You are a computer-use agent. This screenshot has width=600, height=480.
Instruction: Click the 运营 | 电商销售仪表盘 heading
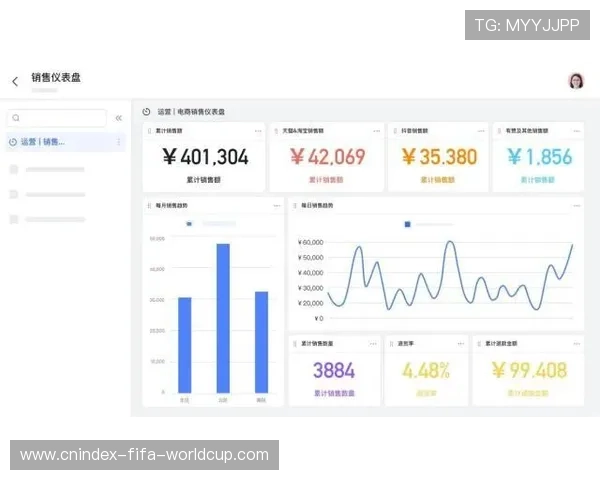point(191,112)
